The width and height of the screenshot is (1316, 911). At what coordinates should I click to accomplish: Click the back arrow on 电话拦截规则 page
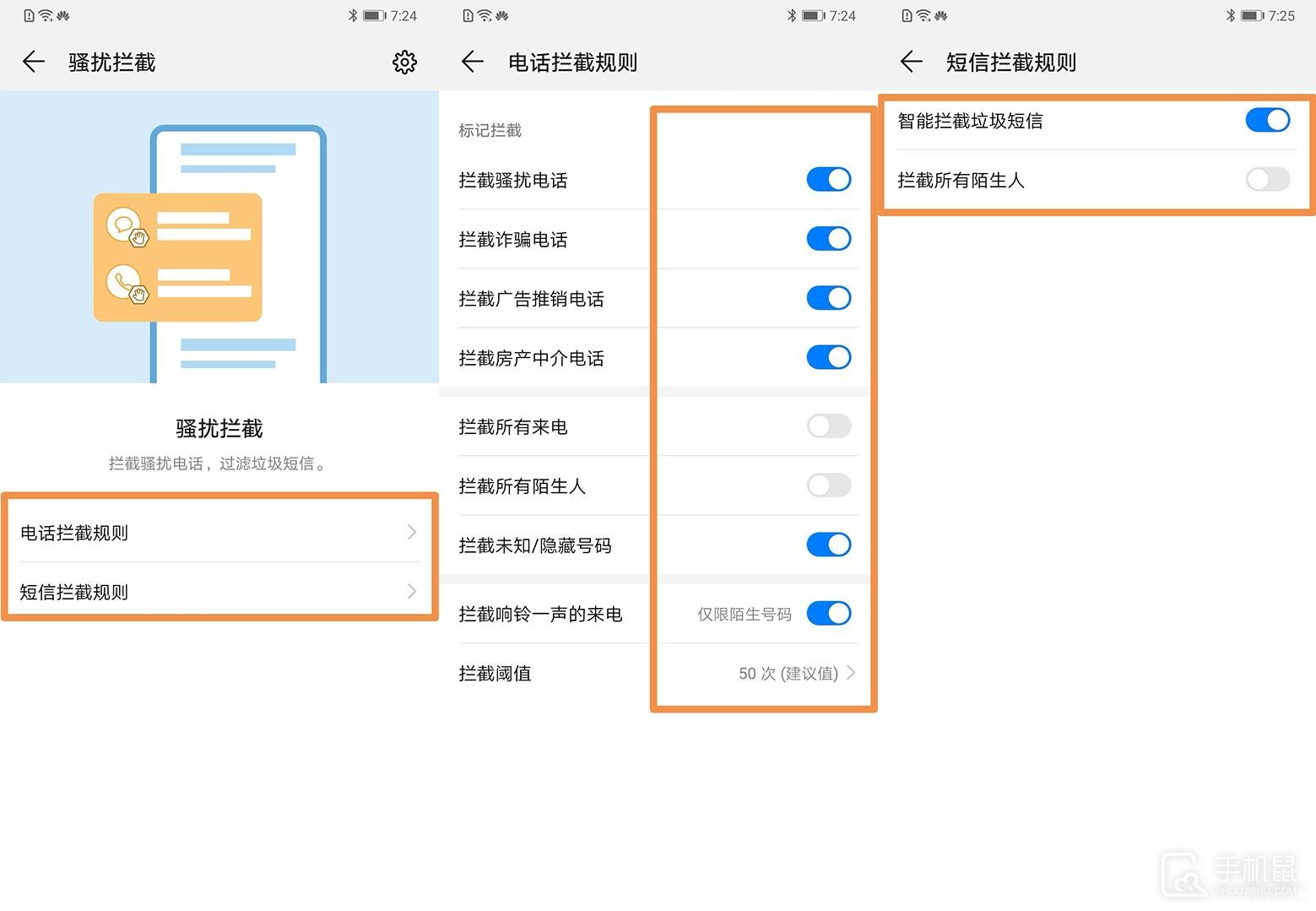471,62
